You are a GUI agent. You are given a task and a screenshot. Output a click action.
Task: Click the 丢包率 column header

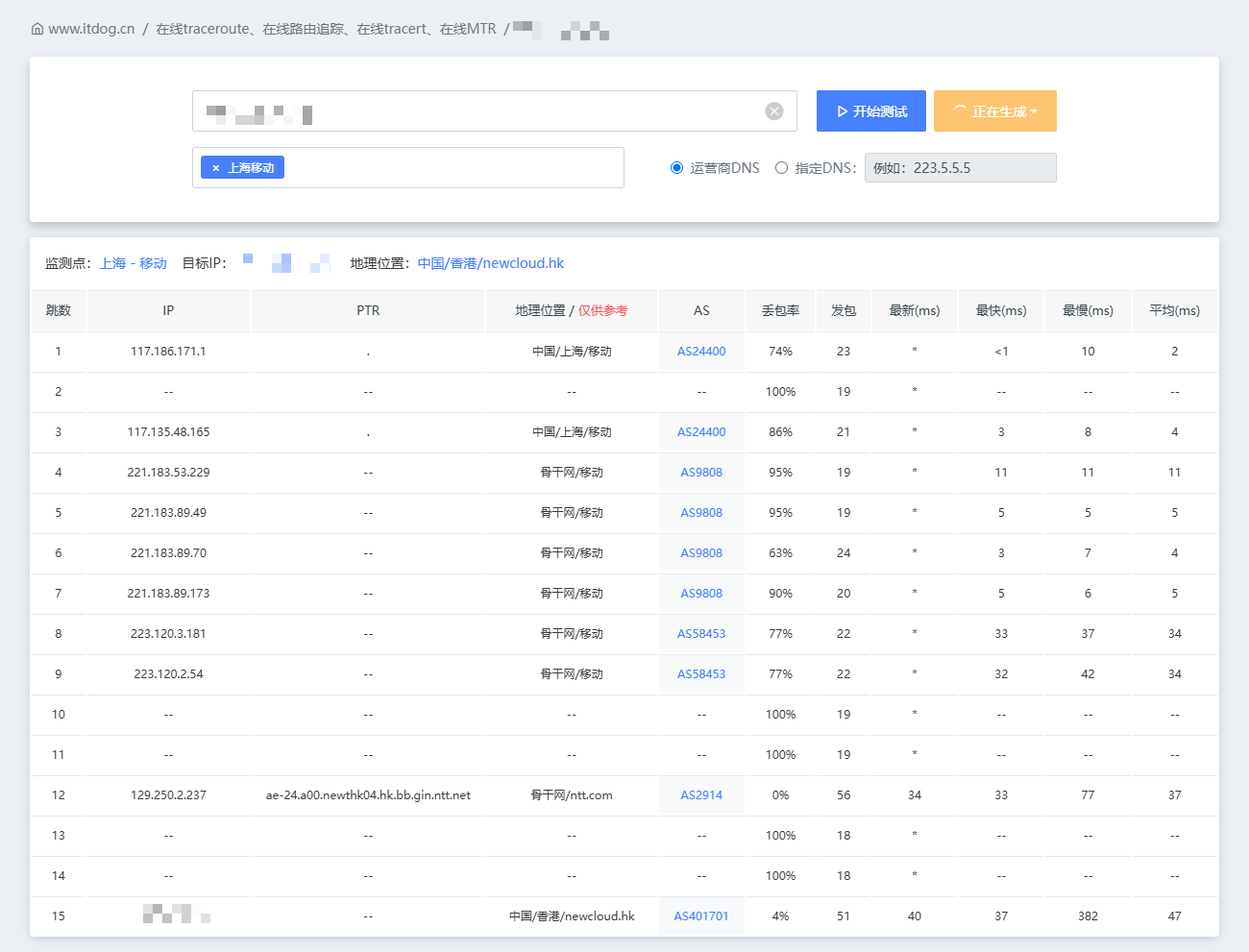[780, 311]
